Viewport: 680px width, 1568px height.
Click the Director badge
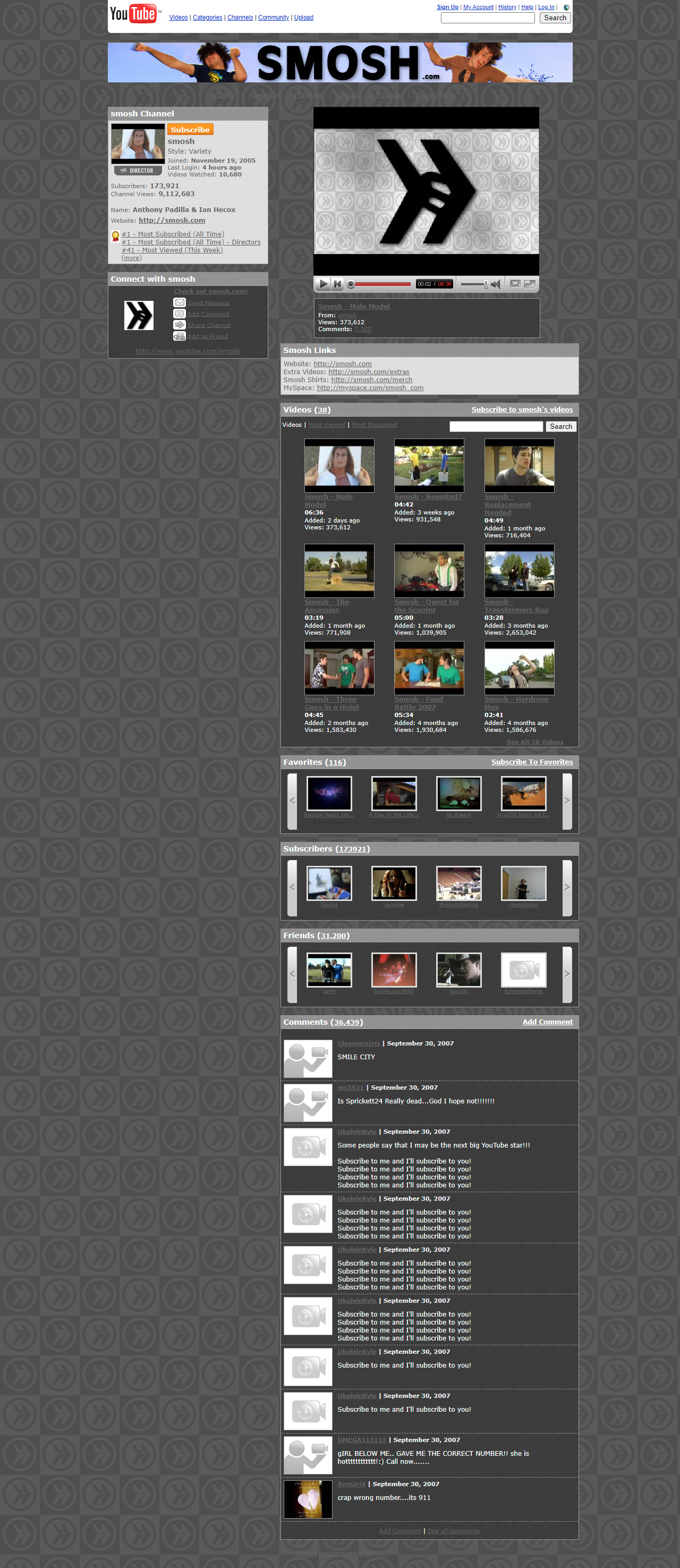pos(138,171)
